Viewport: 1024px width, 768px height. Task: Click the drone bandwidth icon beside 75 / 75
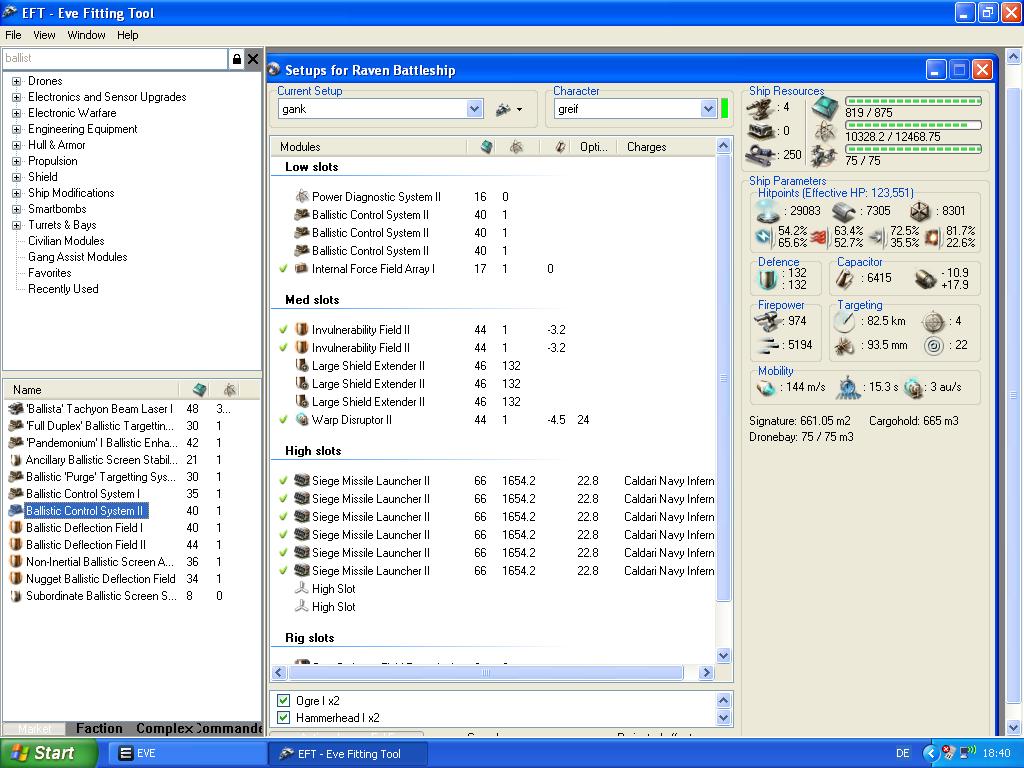click(824, 157)
